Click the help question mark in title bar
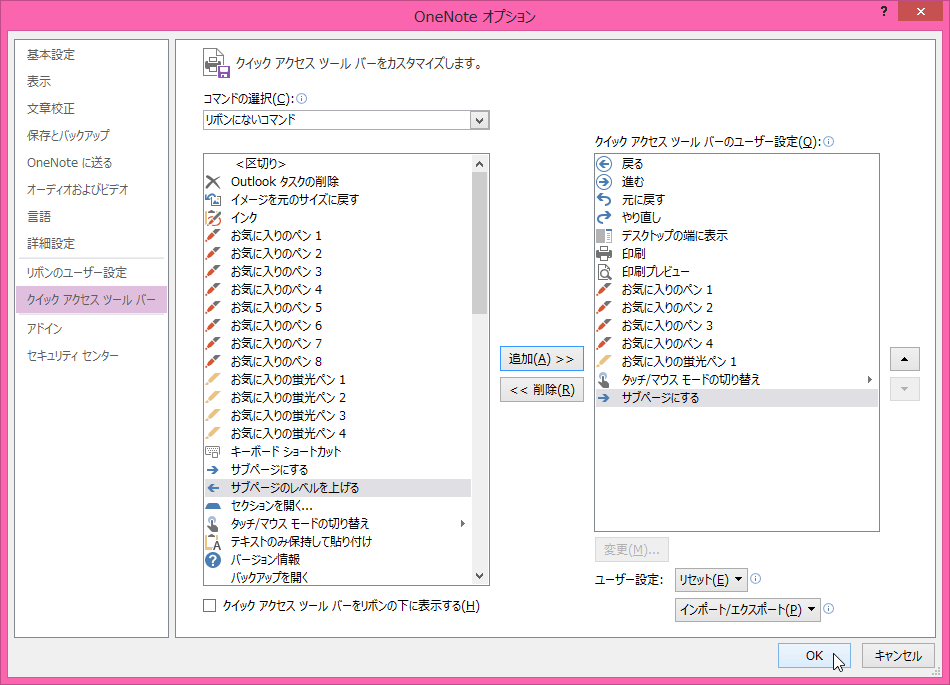The image size is (950, 685). 884,12
